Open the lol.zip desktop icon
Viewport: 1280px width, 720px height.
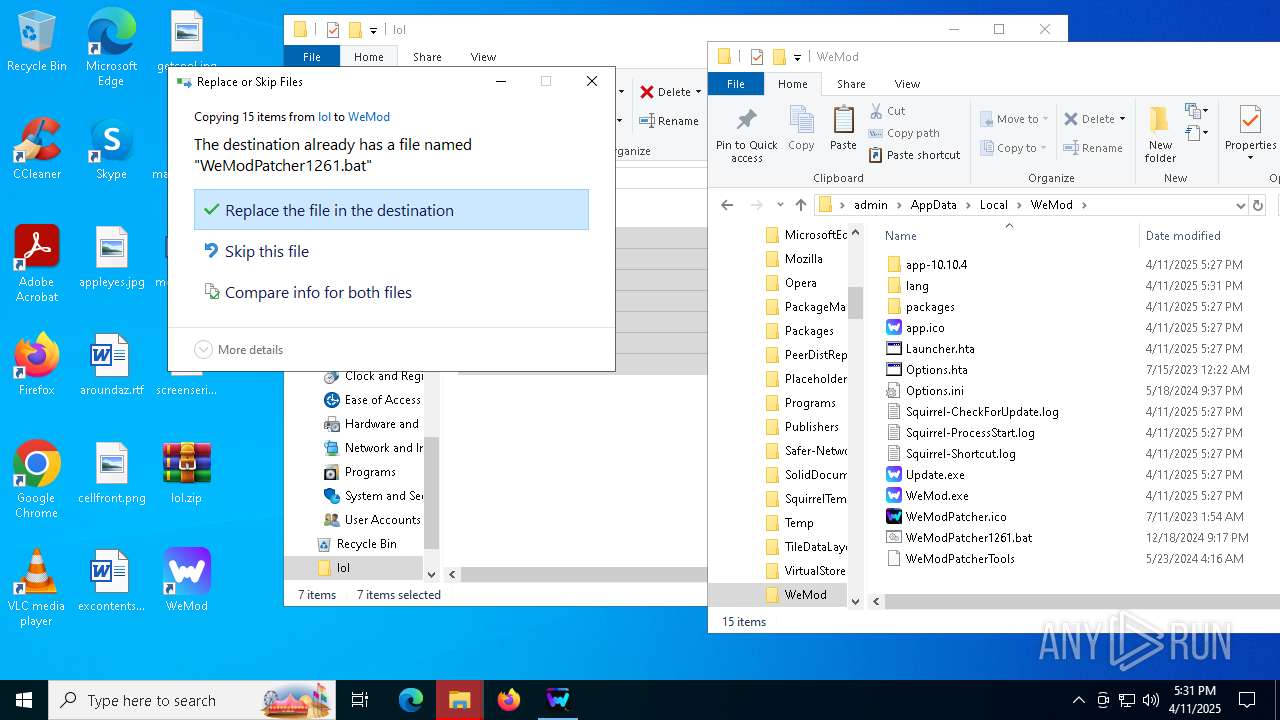point(187,474)
